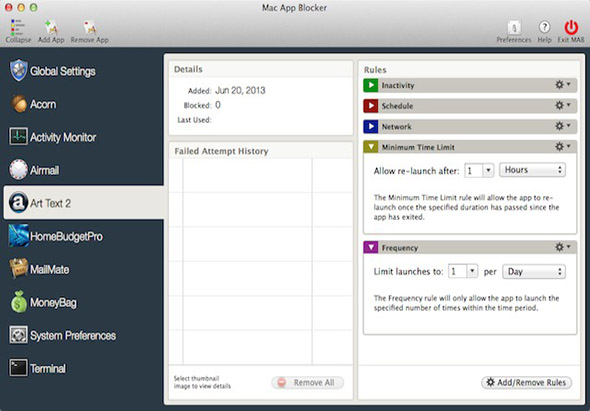The height and width of the screenshot is (411, 590).
Task: Select MailMate label in the sidebar
Action: 50,269
